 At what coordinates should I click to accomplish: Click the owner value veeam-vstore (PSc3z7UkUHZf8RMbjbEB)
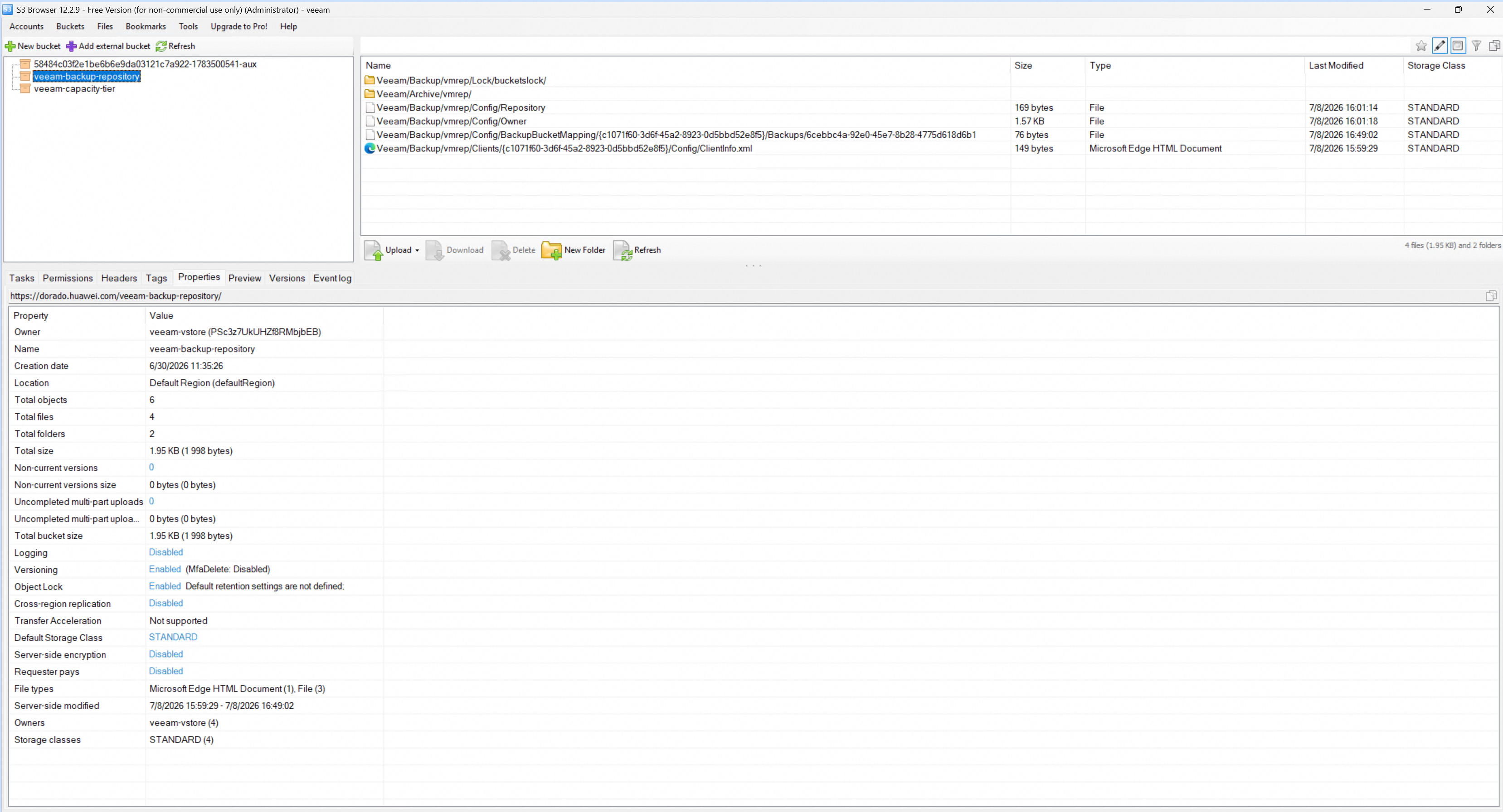(x=235, y=332)
